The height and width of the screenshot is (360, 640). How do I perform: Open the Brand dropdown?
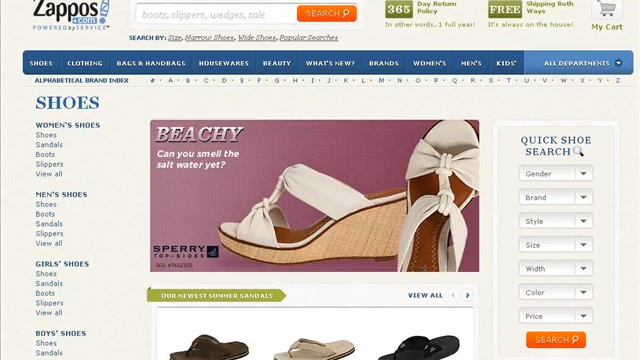pos(556,198)
